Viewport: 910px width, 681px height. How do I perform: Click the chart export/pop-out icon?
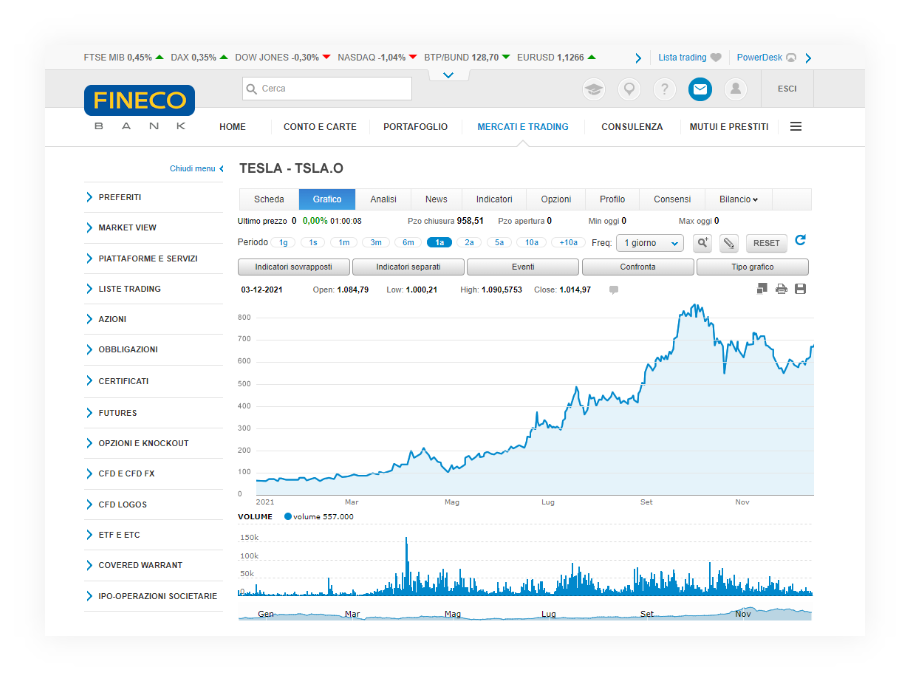click(762, 289)
